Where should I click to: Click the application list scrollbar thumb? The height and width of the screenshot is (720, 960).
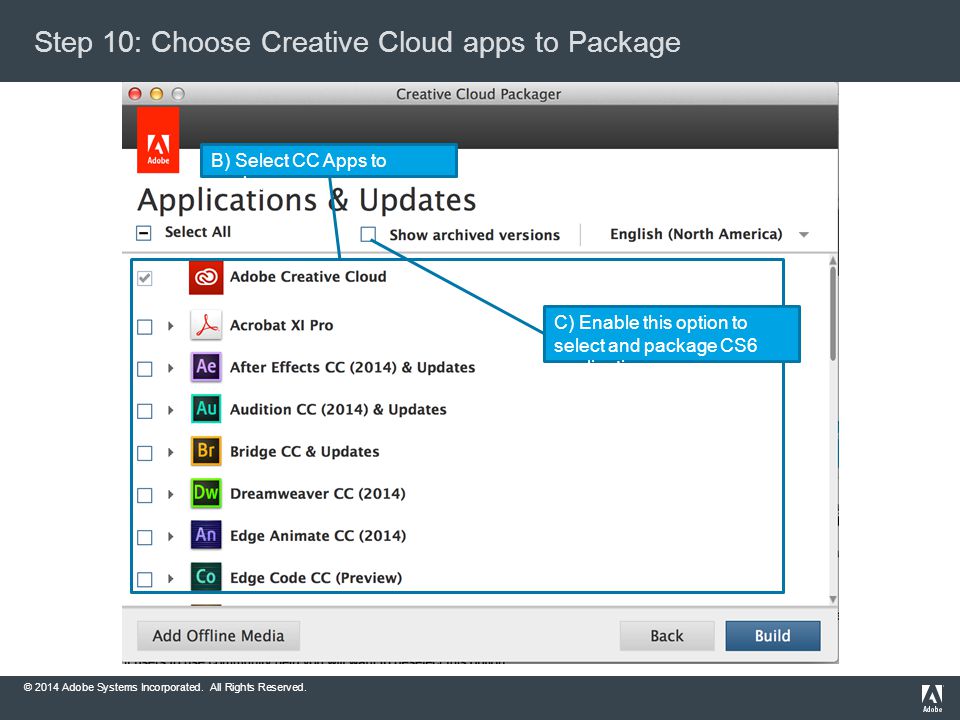click(833, 313)
